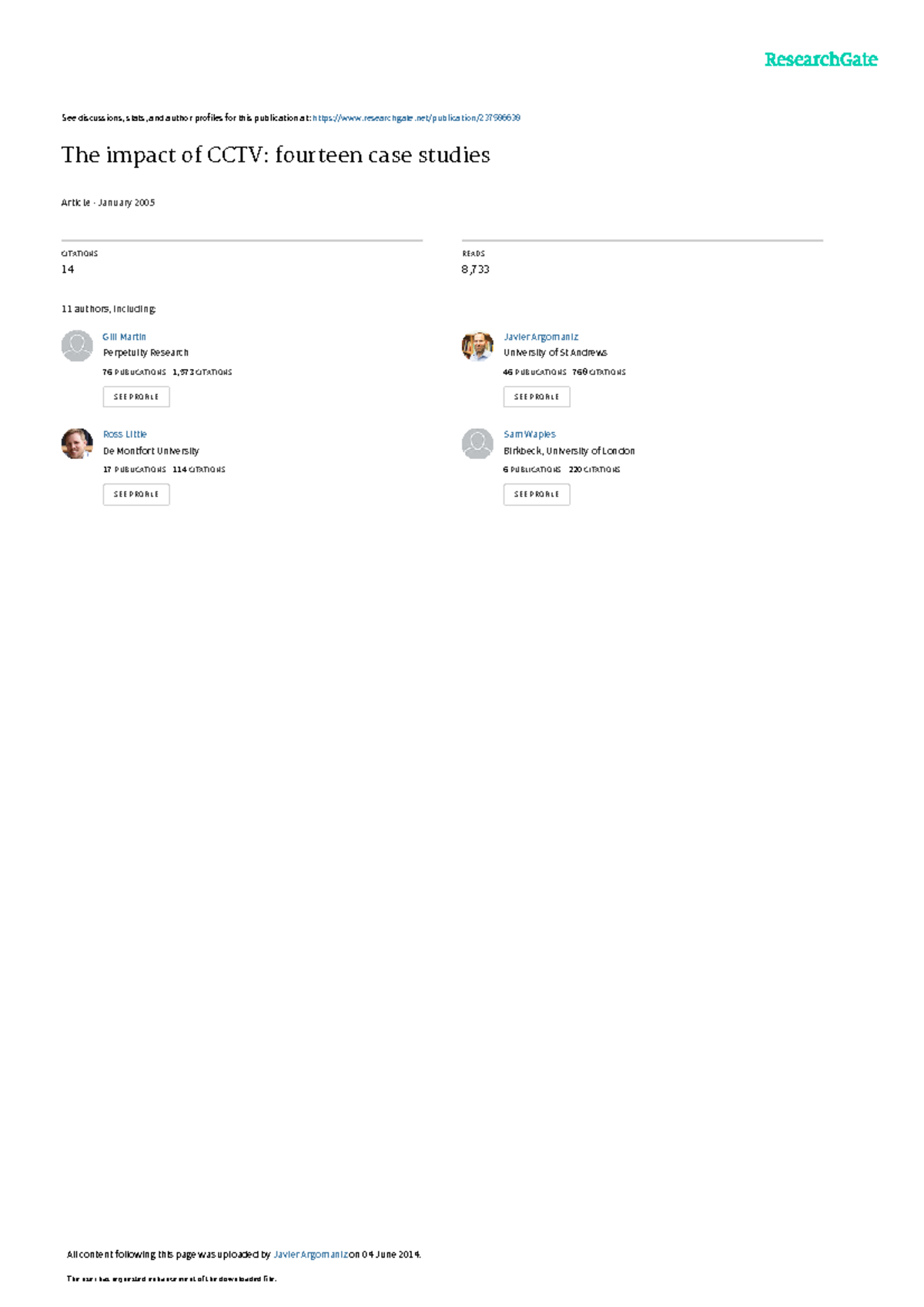Click the ResearchGate logo
This screenshot has width=924, height=1307.
pyautogui.click(x=821, y=60)
